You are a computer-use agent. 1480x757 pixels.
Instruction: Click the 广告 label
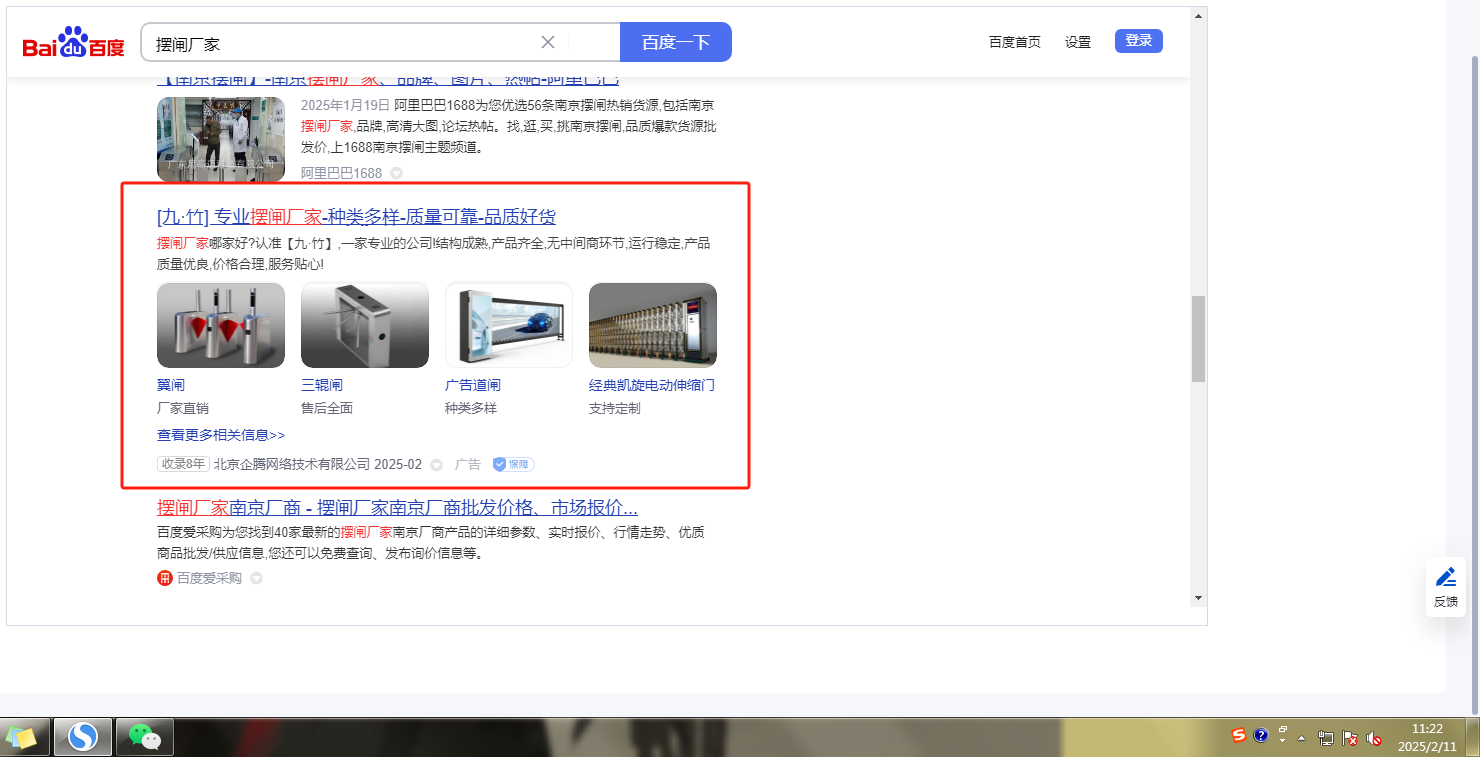pyautogui.click(x=468, y=465)
